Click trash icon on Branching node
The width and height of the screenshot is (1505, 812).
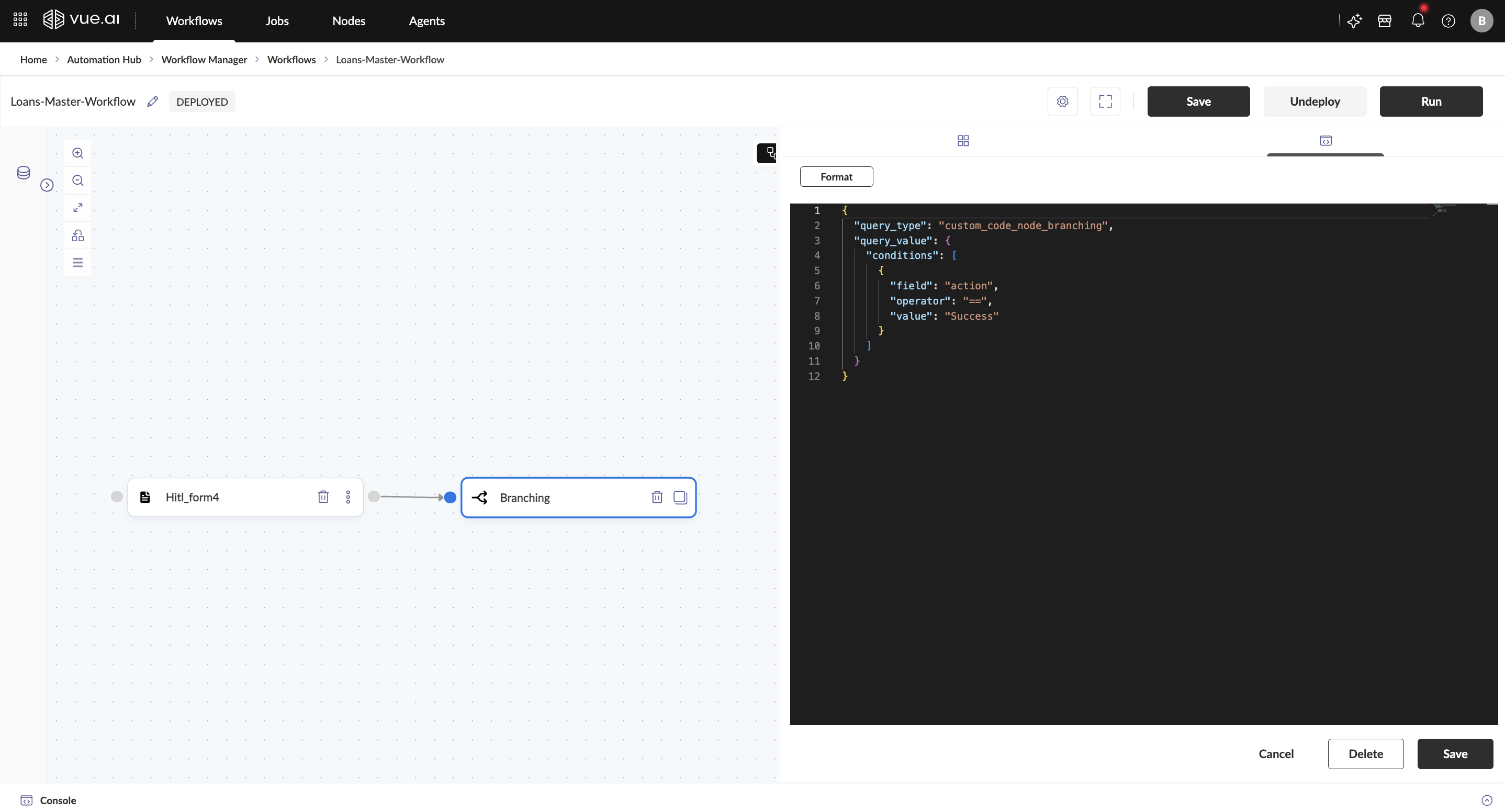click(x=657, y=497)
